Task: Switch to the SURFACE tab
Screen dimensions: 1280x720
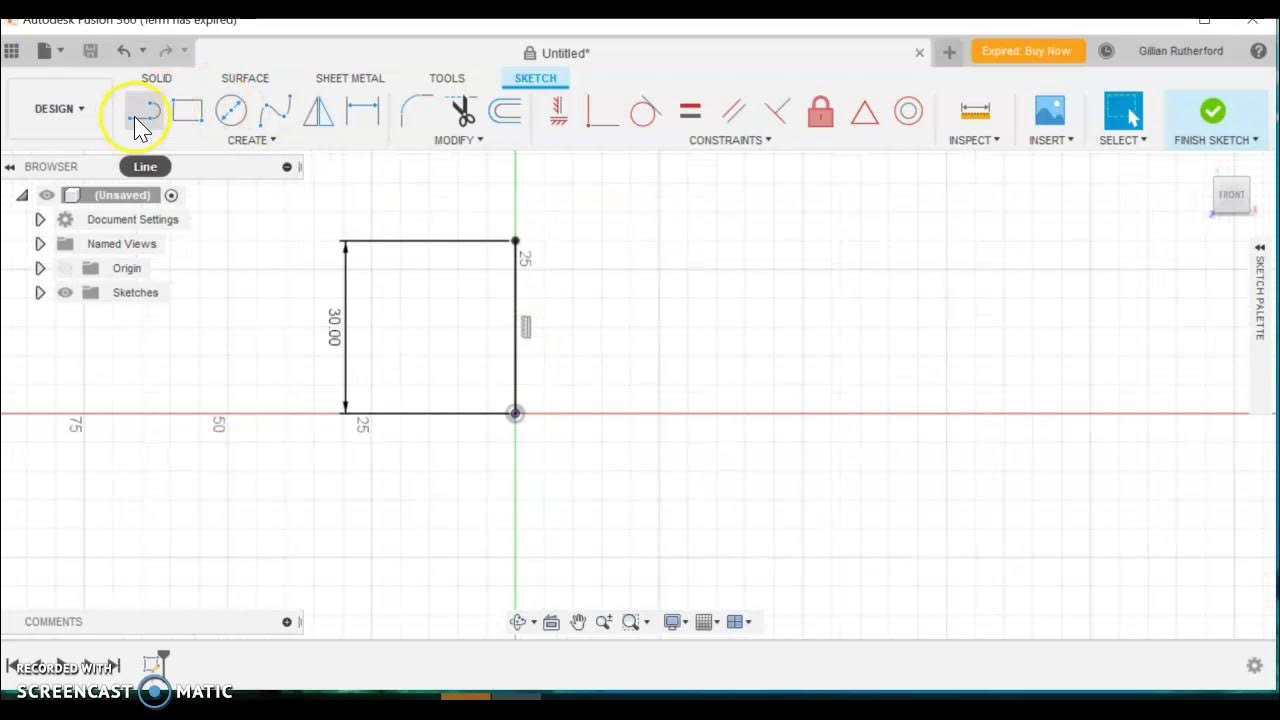Action: (245, 78)
